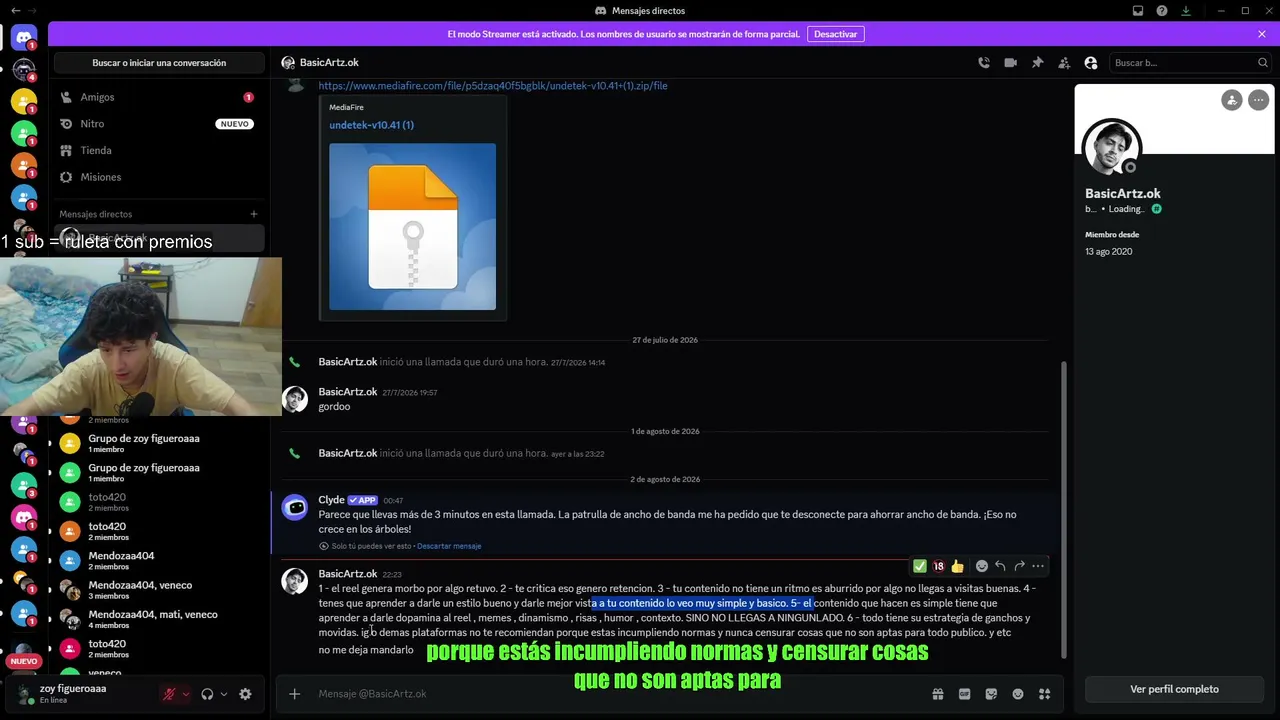
Task: Open the help question mark icon
Action: (1162, 10)
